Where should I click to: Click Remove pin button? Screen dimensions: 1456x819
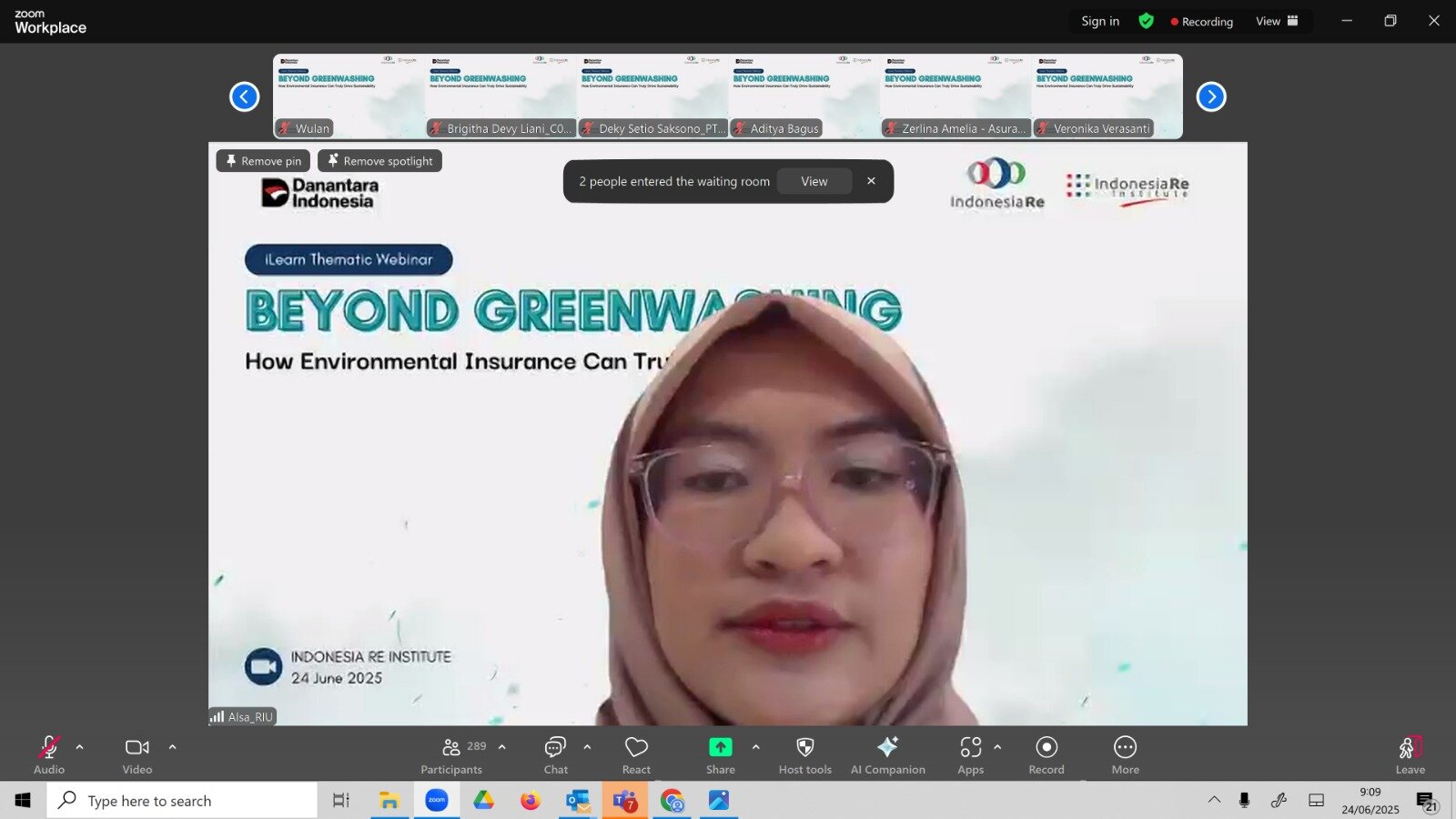click(x=263, y=161)
